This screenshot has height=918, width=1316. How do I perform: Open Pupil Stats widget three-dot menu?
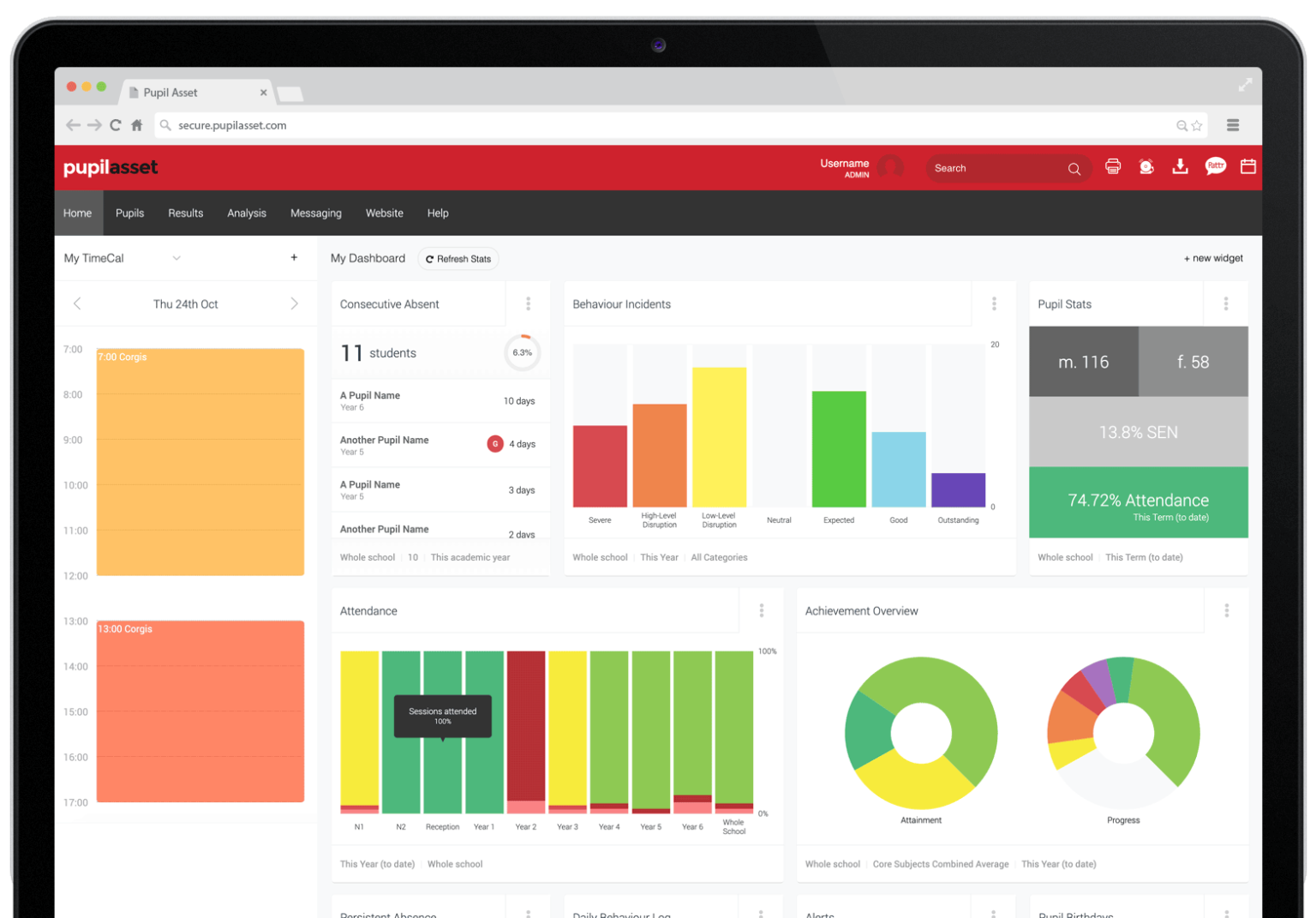1226,303
